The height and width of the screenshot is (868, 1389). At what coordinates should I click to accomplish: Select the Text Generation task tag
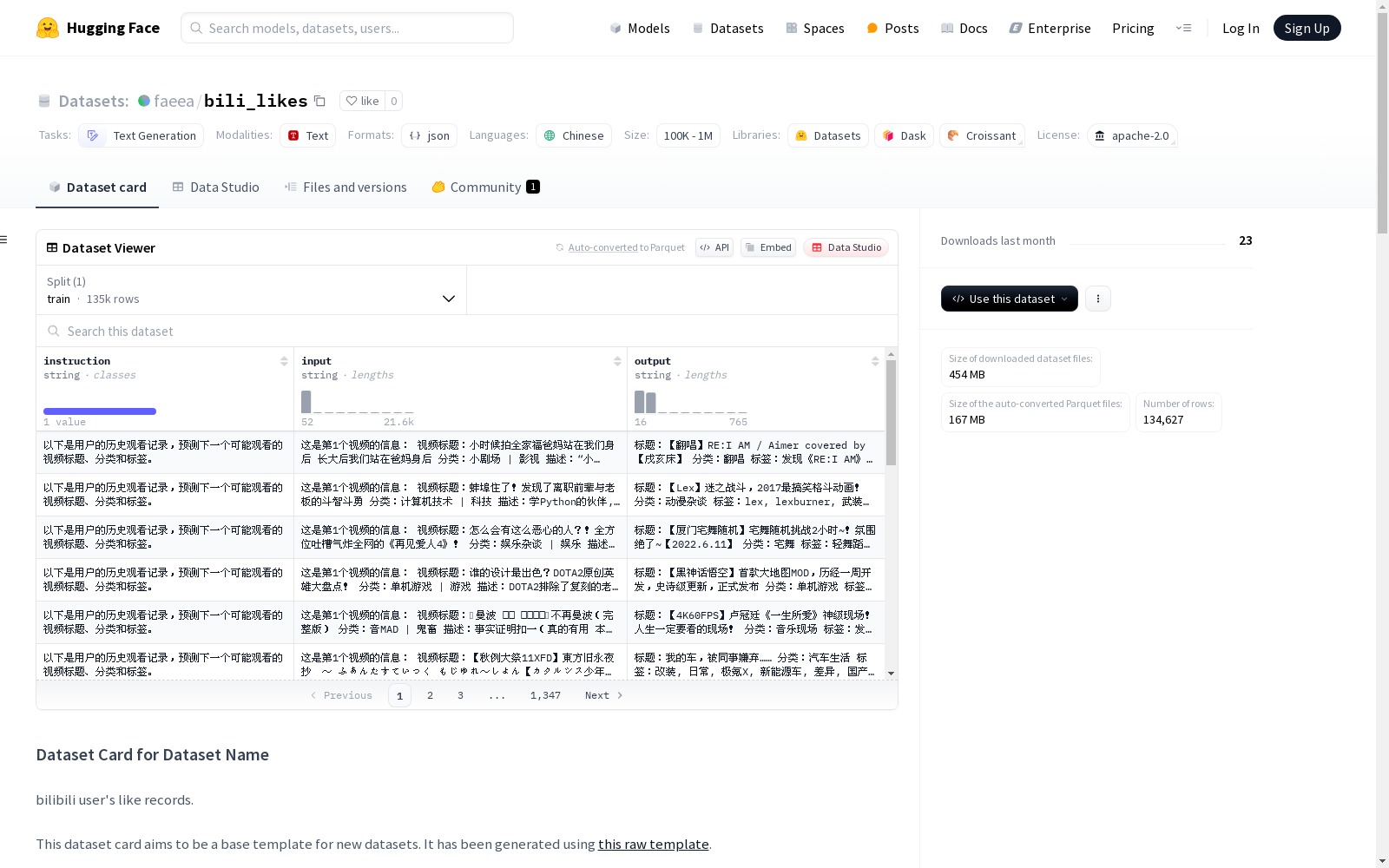(x=141, y=135)
